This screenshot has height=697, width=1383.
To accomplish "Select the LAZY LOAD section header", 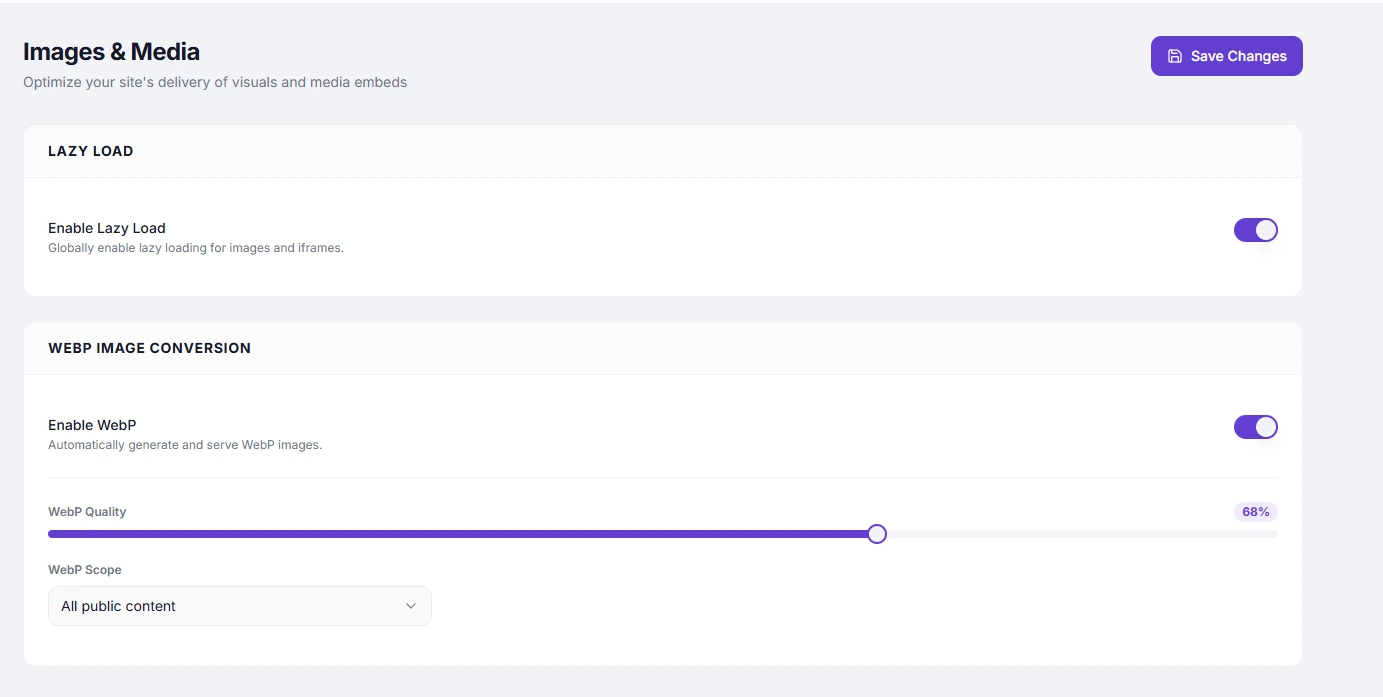I will click(x=91, y=151).
